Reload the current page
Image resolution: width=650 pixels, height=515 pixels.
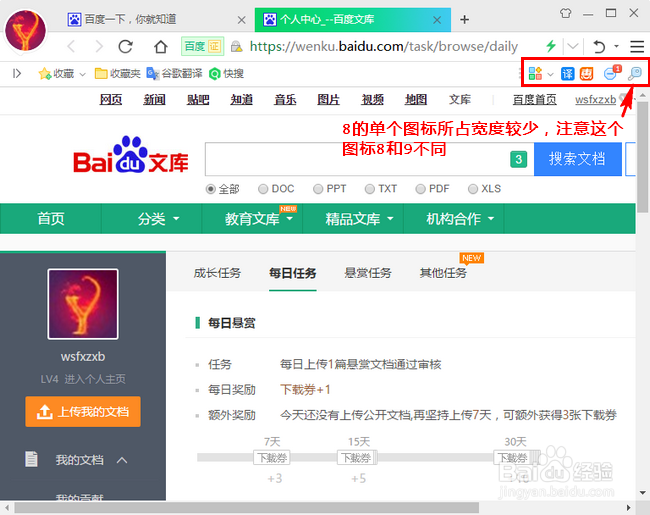coord(126,46)
